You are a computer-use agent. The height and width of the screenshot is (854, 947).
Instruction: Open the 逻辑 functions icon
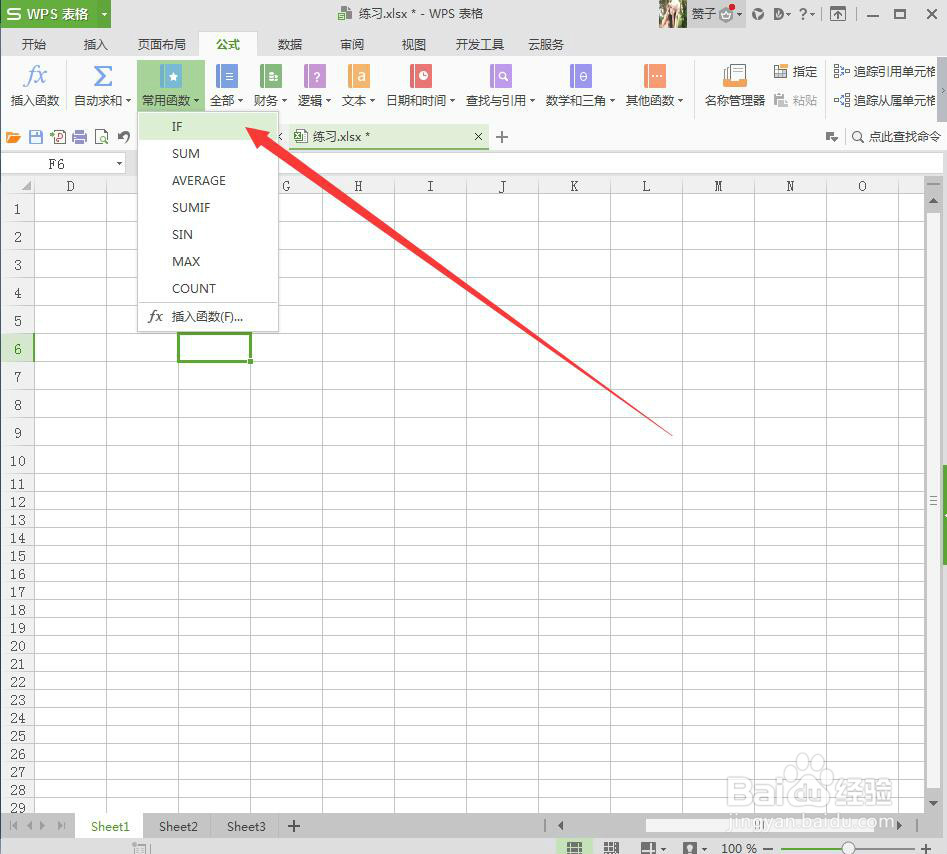(315, 77)
